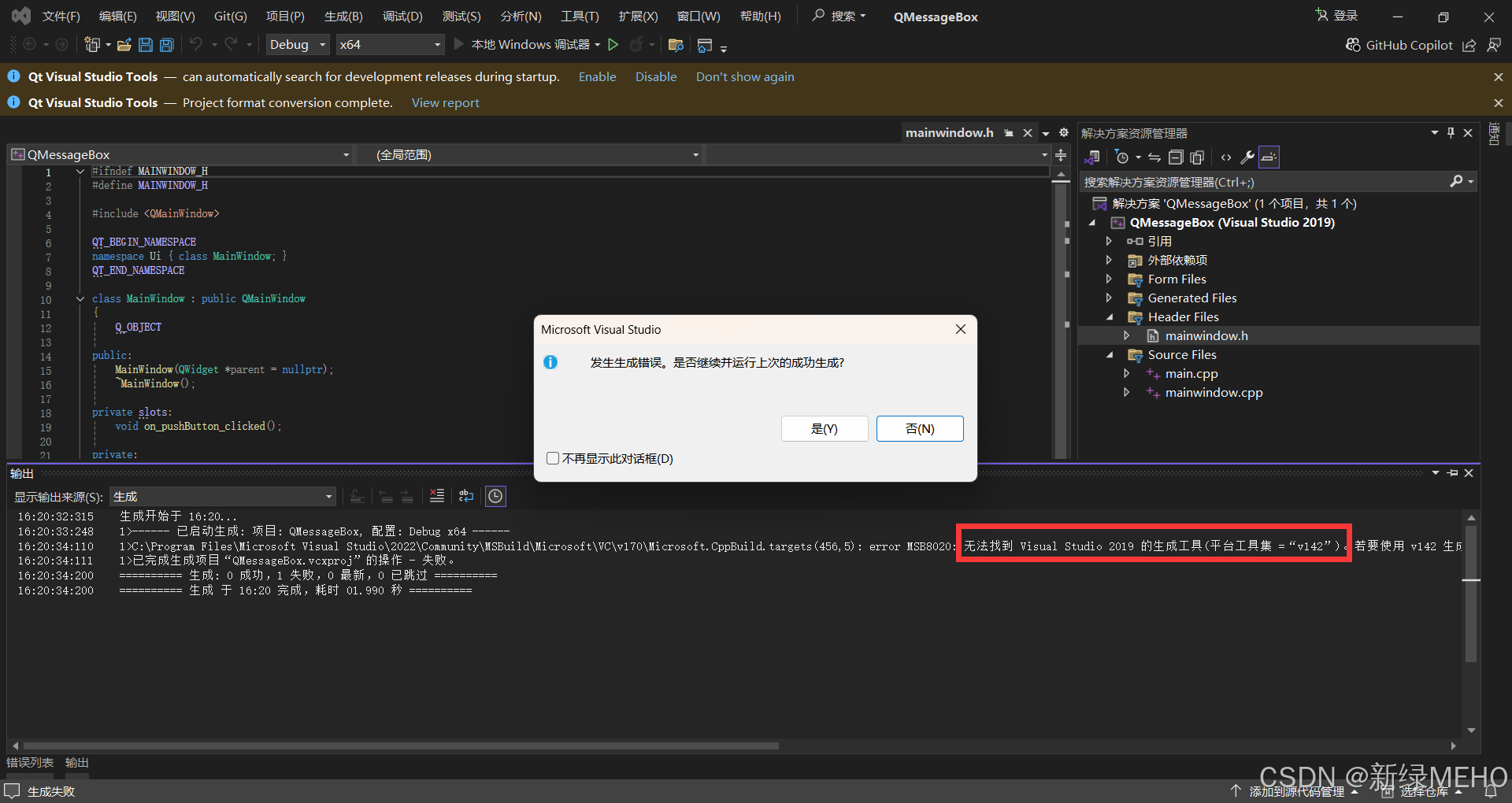1512x803 pixels.
Task: Click the Don't show again link
Action: point(745,76)
